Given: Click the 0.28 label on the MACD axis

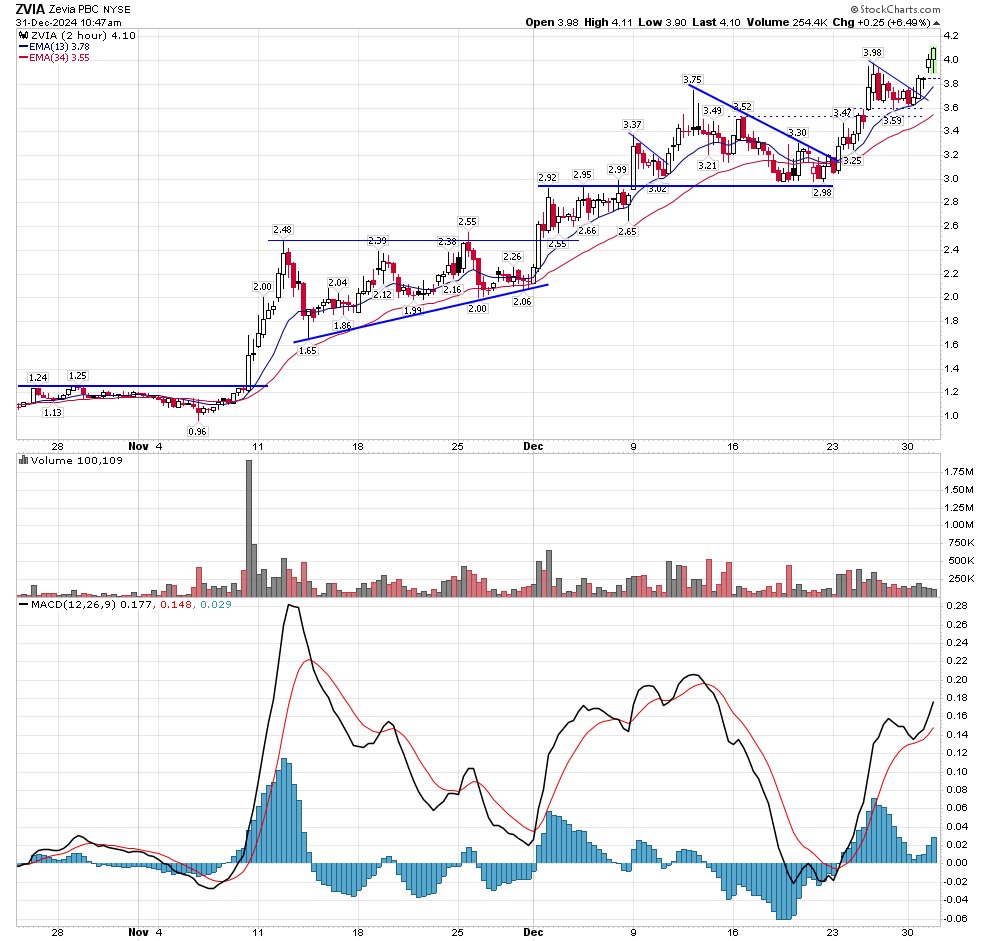Looking at the screenshot, I should (956, 607).
